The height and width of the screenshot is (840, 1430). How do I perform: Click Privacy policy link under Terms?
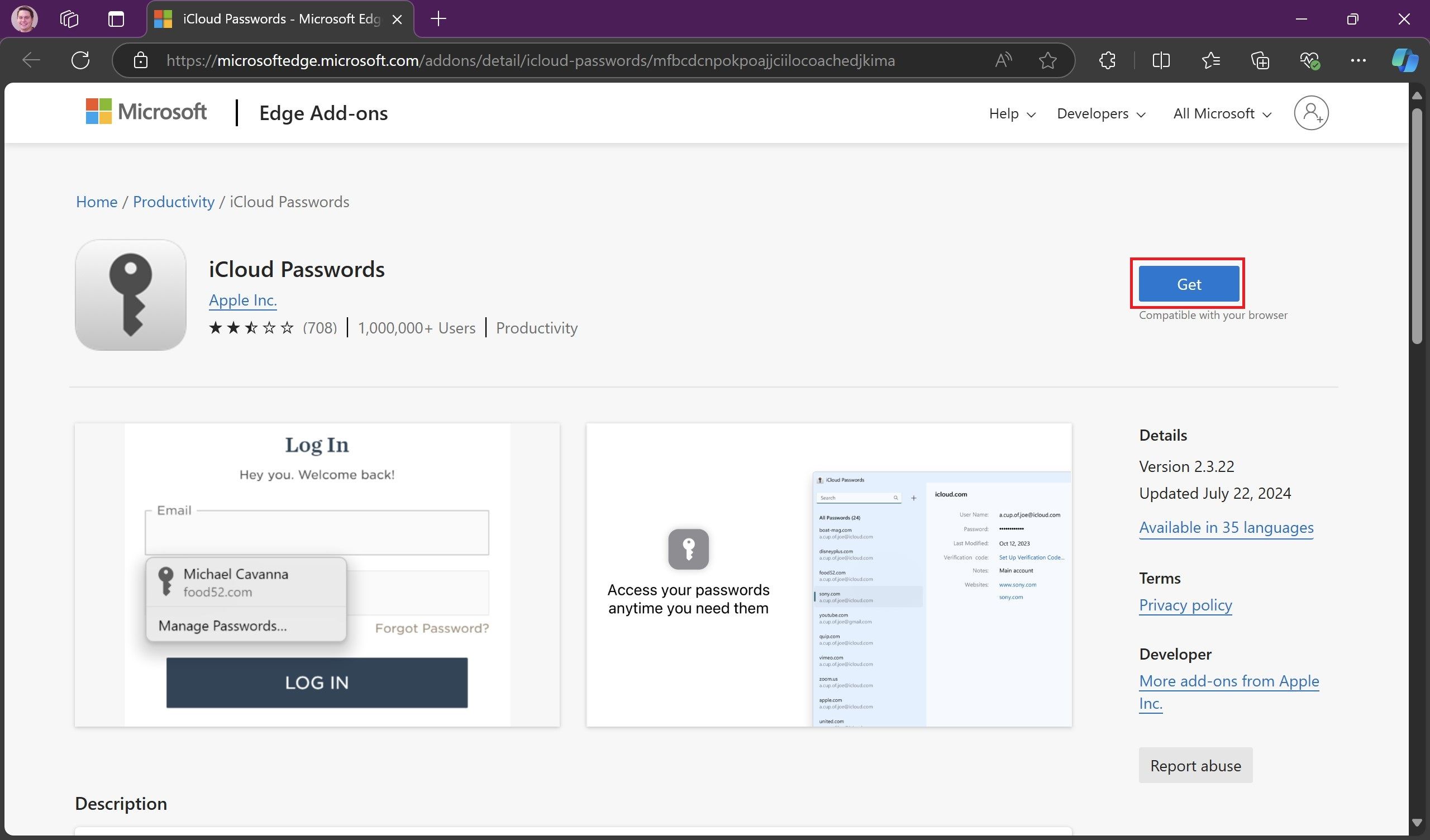tap(1185, 604)
